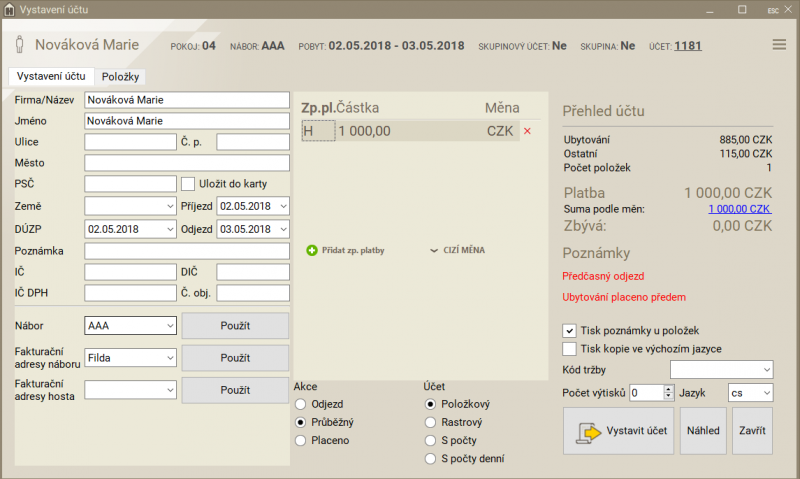
Task: Uncheck Tisk poznámky u položek
Action: pyautogui.click(x=570, y=330)
